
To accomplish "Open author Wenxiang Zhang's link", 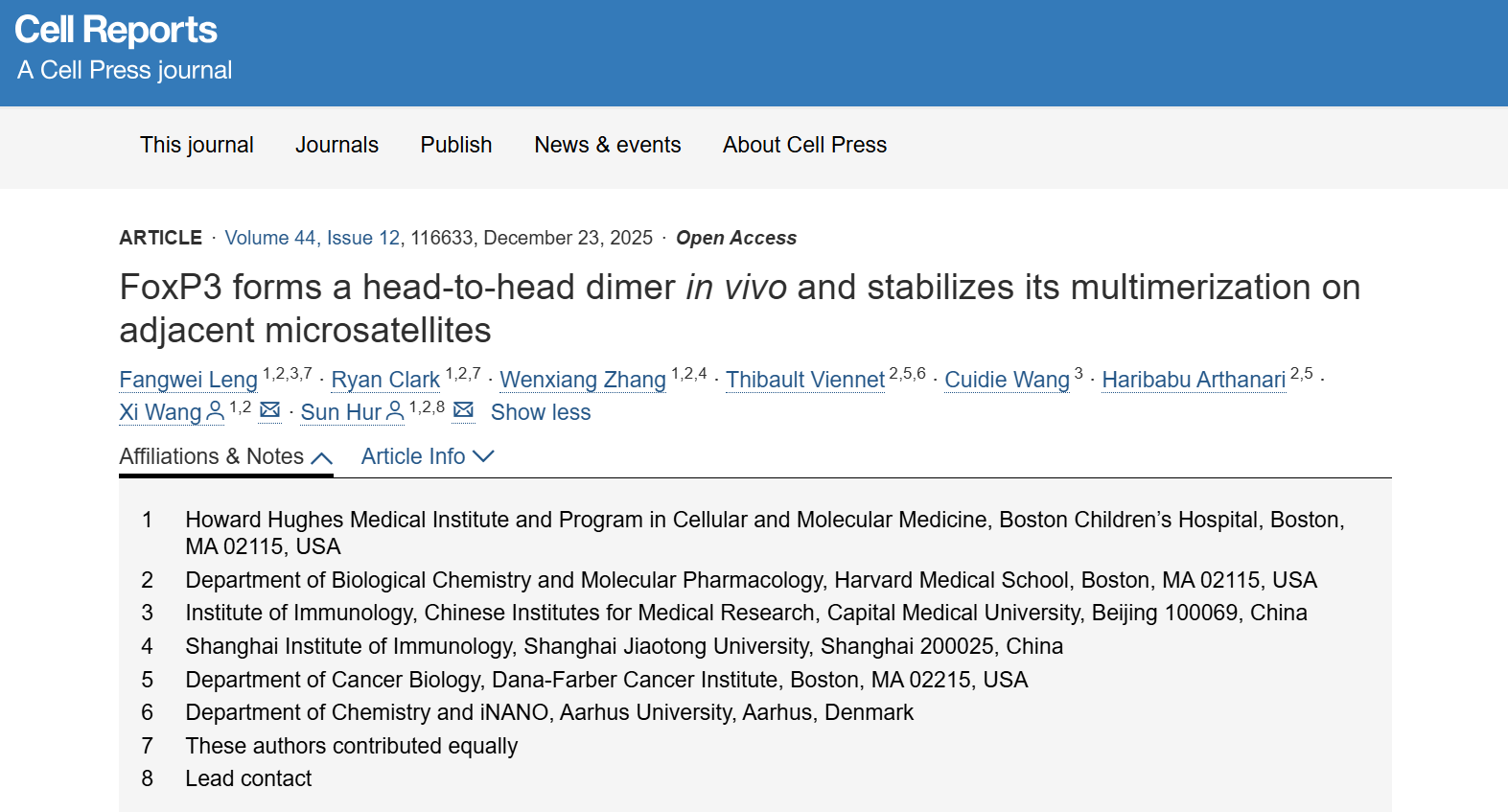I will 583,380.
